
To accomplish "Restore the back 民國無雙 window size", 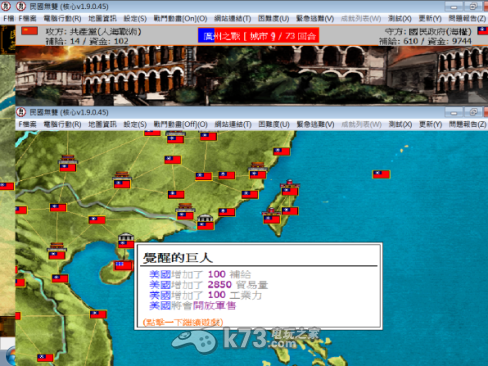I will coord(473,6).
